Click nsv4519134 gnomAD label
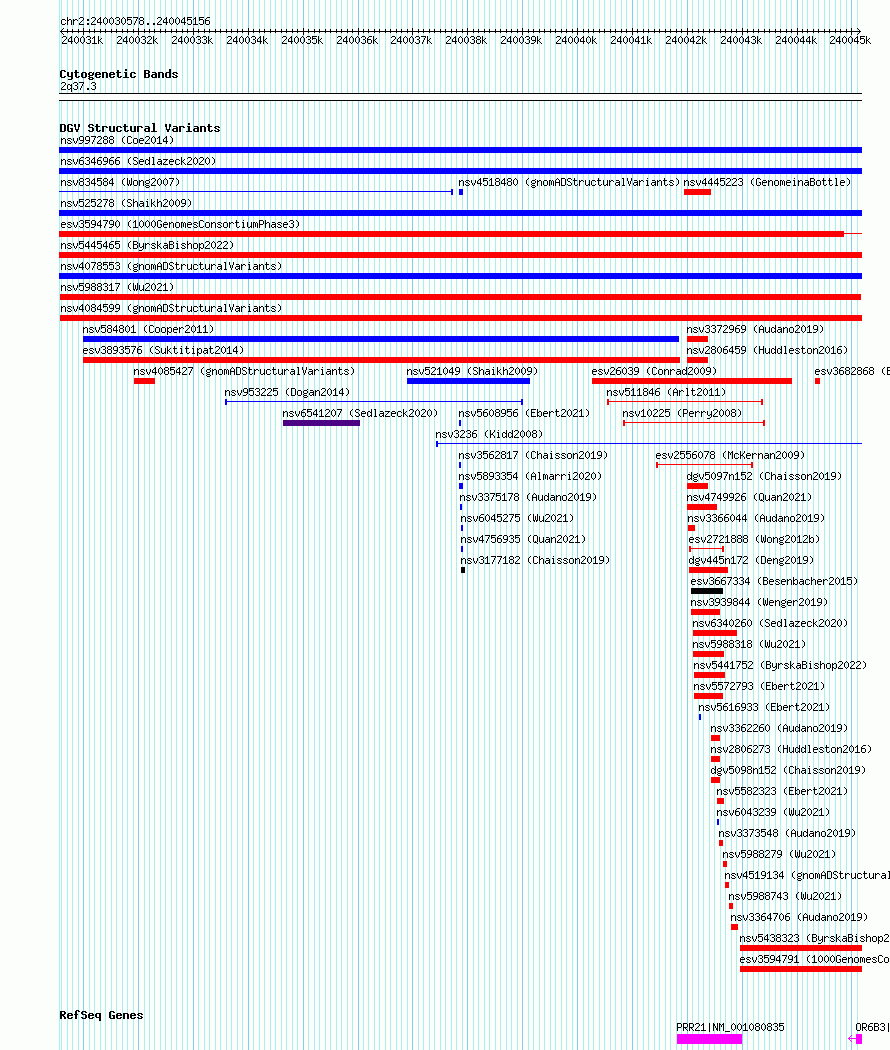This screenshot has height=1050, width=890. [807, 875]
